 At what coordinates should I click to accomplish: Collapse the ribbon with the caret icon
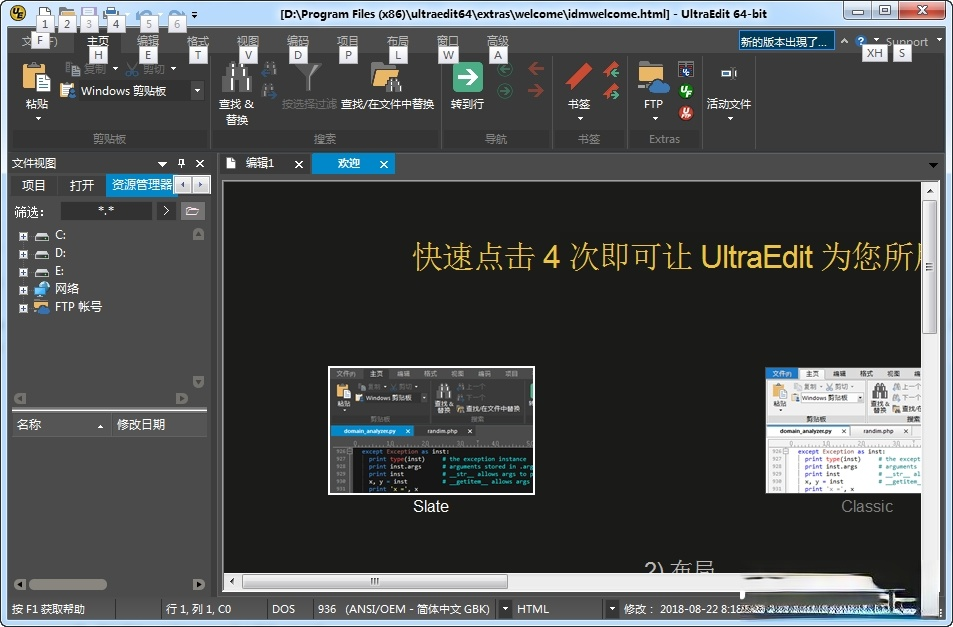point(844,41)
